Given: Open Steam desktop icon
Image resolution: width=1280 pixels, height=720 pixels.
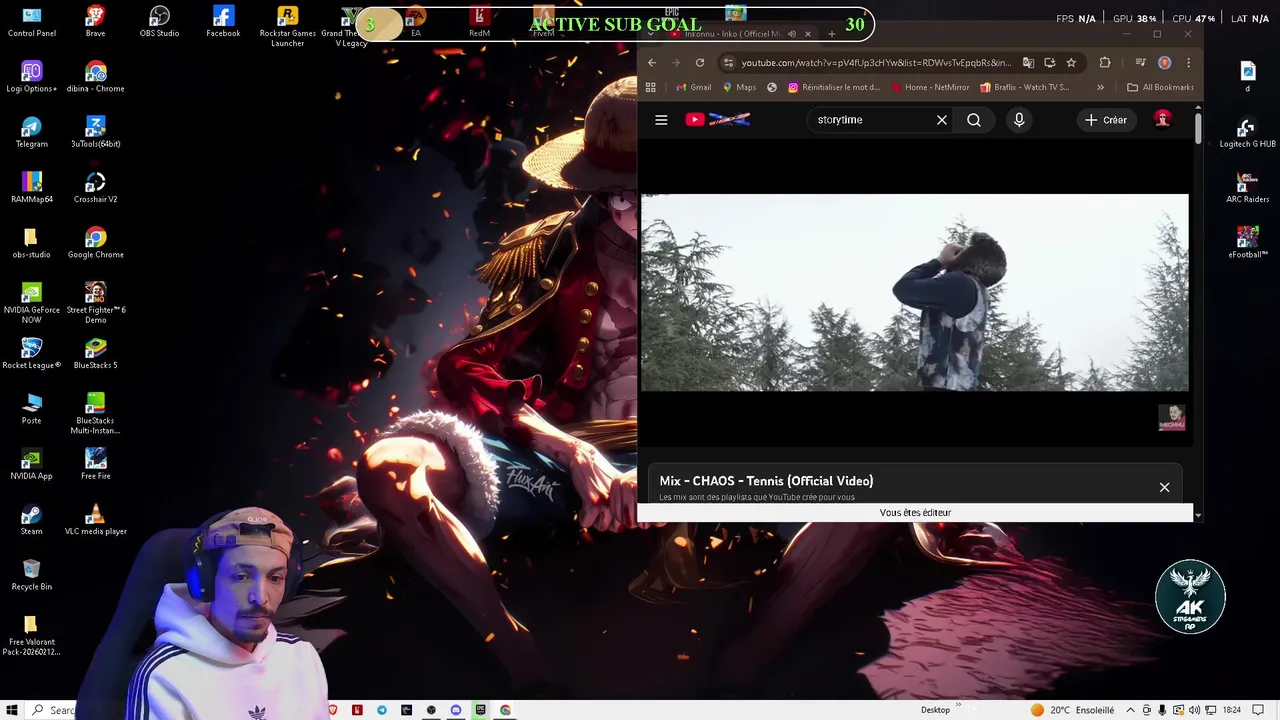Looking at the screenshot, I should (31, 520).
